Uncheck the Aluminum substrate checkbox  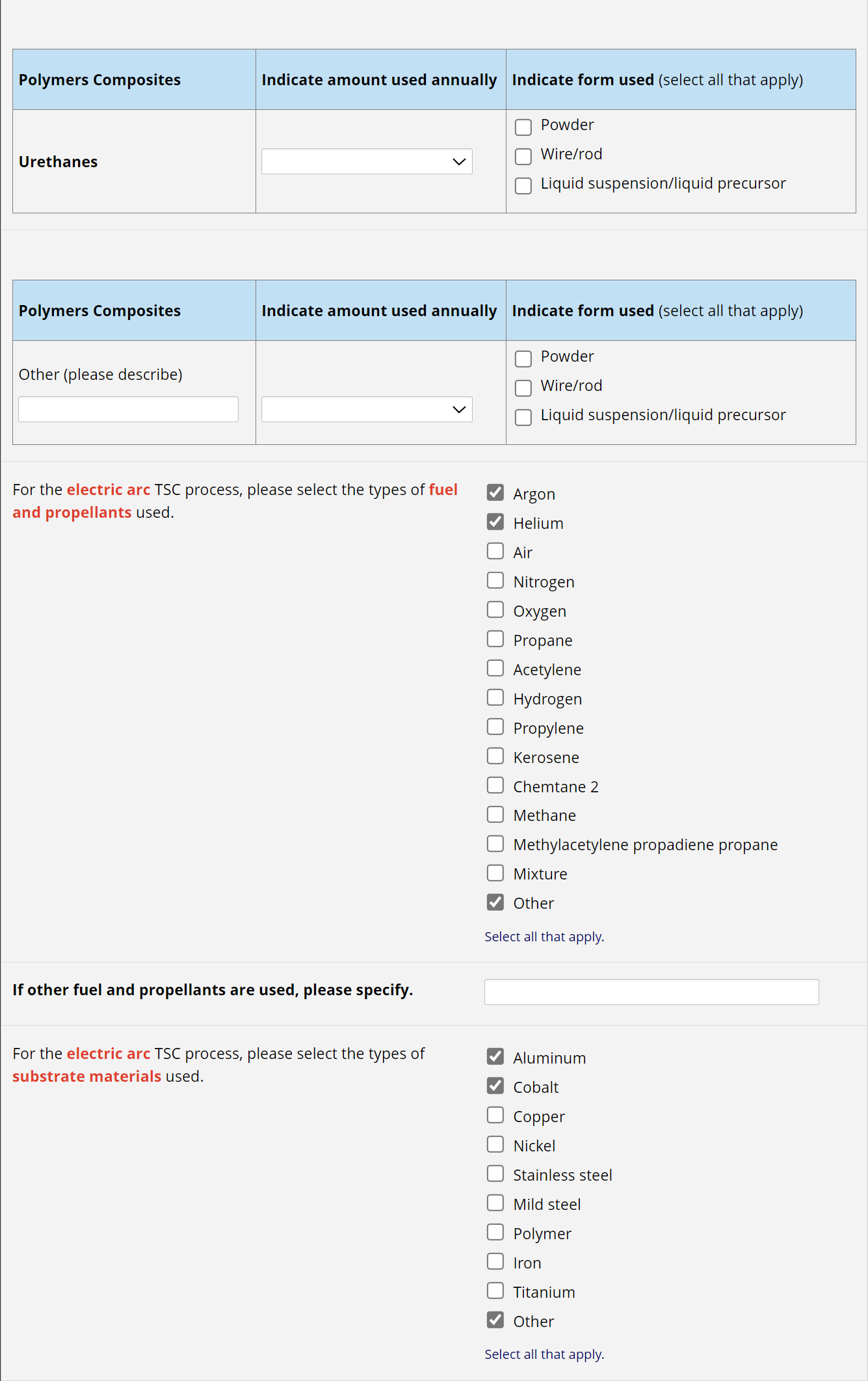tap(495, 1056)
